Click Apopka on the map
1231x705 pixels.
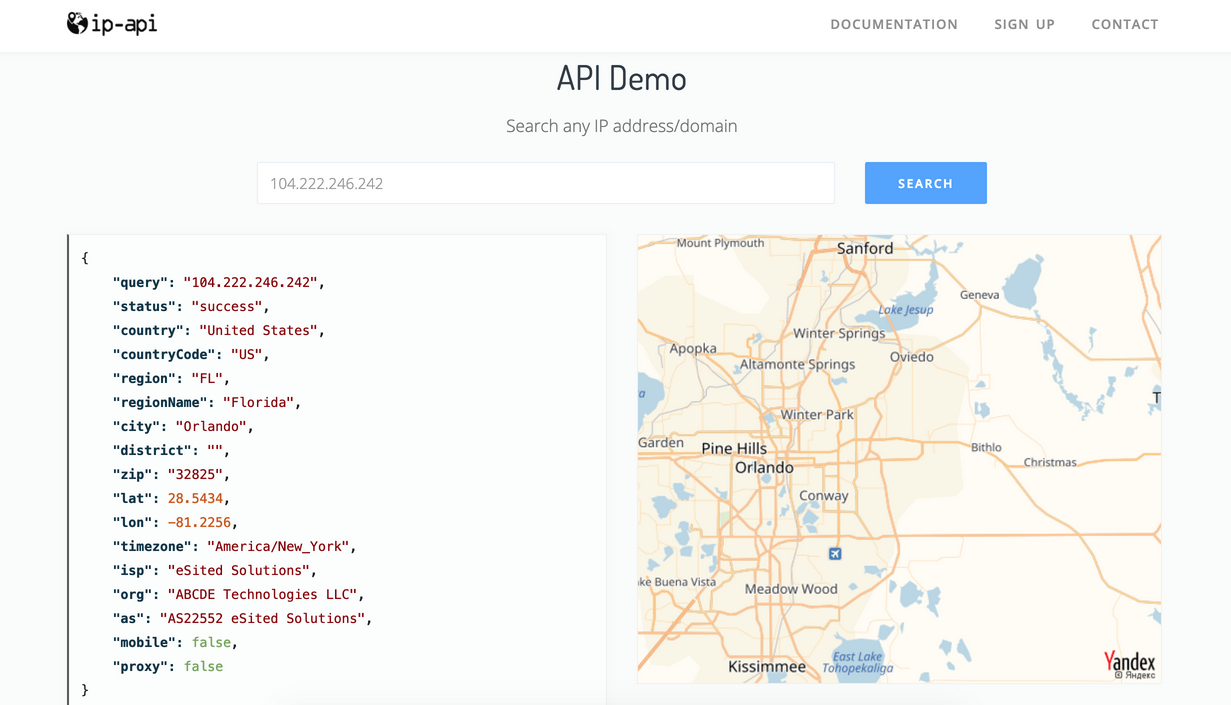point(693,348)
